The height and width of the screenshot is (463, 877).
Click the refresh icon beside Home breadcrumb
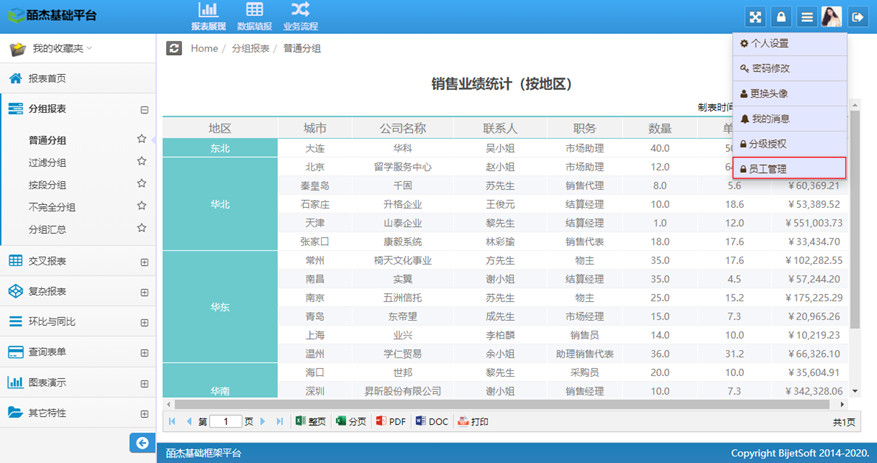174,48
